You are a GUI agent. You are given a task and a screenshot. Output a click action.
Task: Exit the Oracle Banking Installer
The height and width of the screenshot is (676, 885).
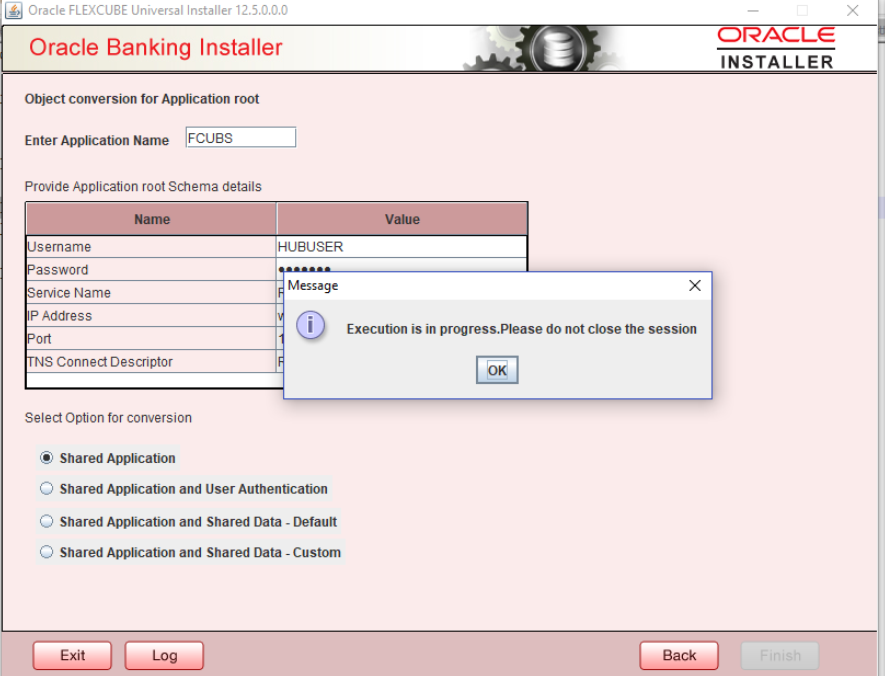71,655
